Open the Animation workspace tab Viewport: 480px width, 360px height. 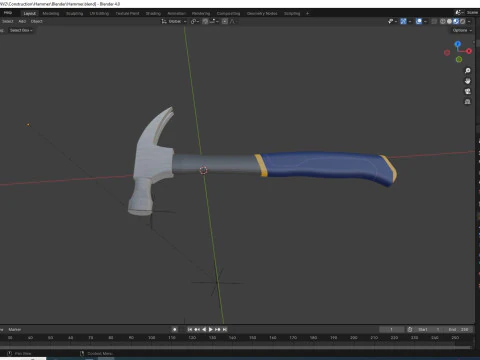tap(176, 13)
